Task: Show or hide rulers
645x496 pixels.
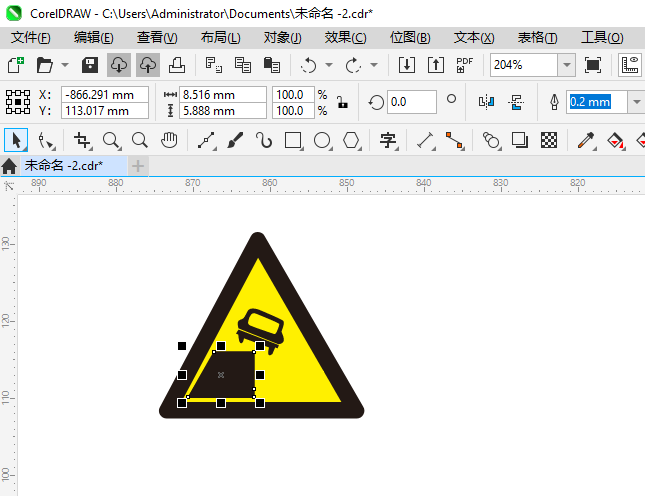Action: (630, 65)
